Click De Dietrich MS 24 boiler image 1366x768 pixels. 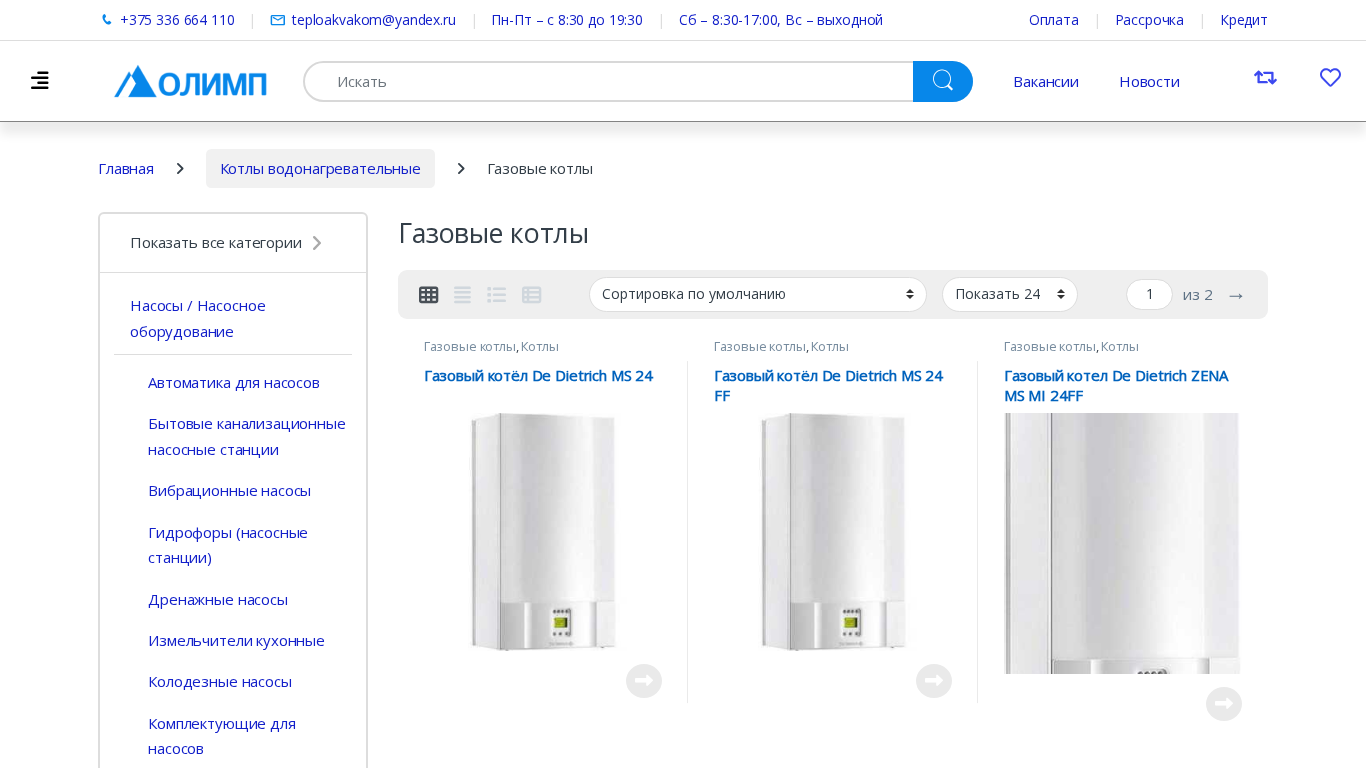[x=543, y=532]
